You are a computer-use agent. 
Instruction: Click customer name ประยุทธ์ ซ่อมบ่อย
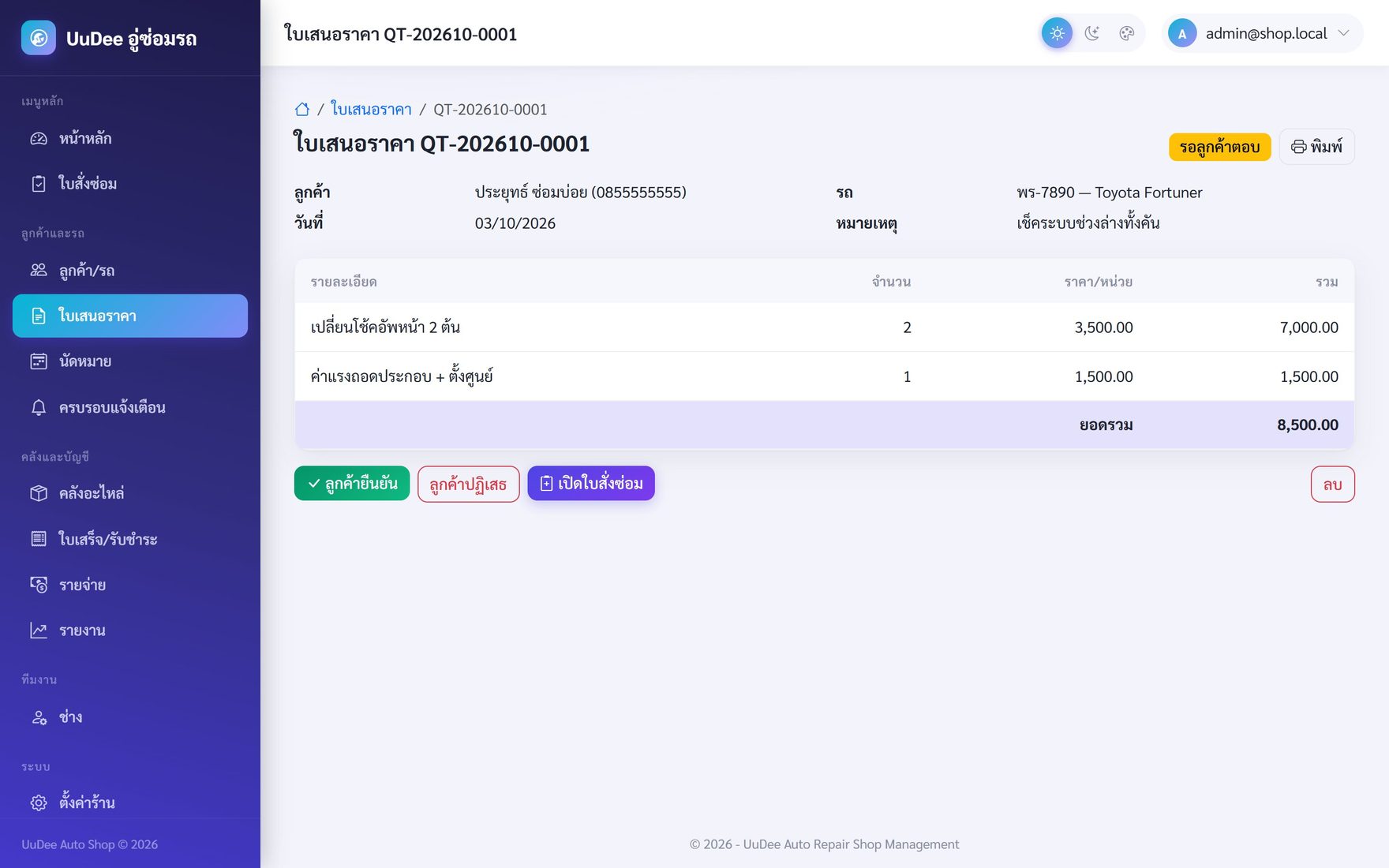click(x=530, y=193)
